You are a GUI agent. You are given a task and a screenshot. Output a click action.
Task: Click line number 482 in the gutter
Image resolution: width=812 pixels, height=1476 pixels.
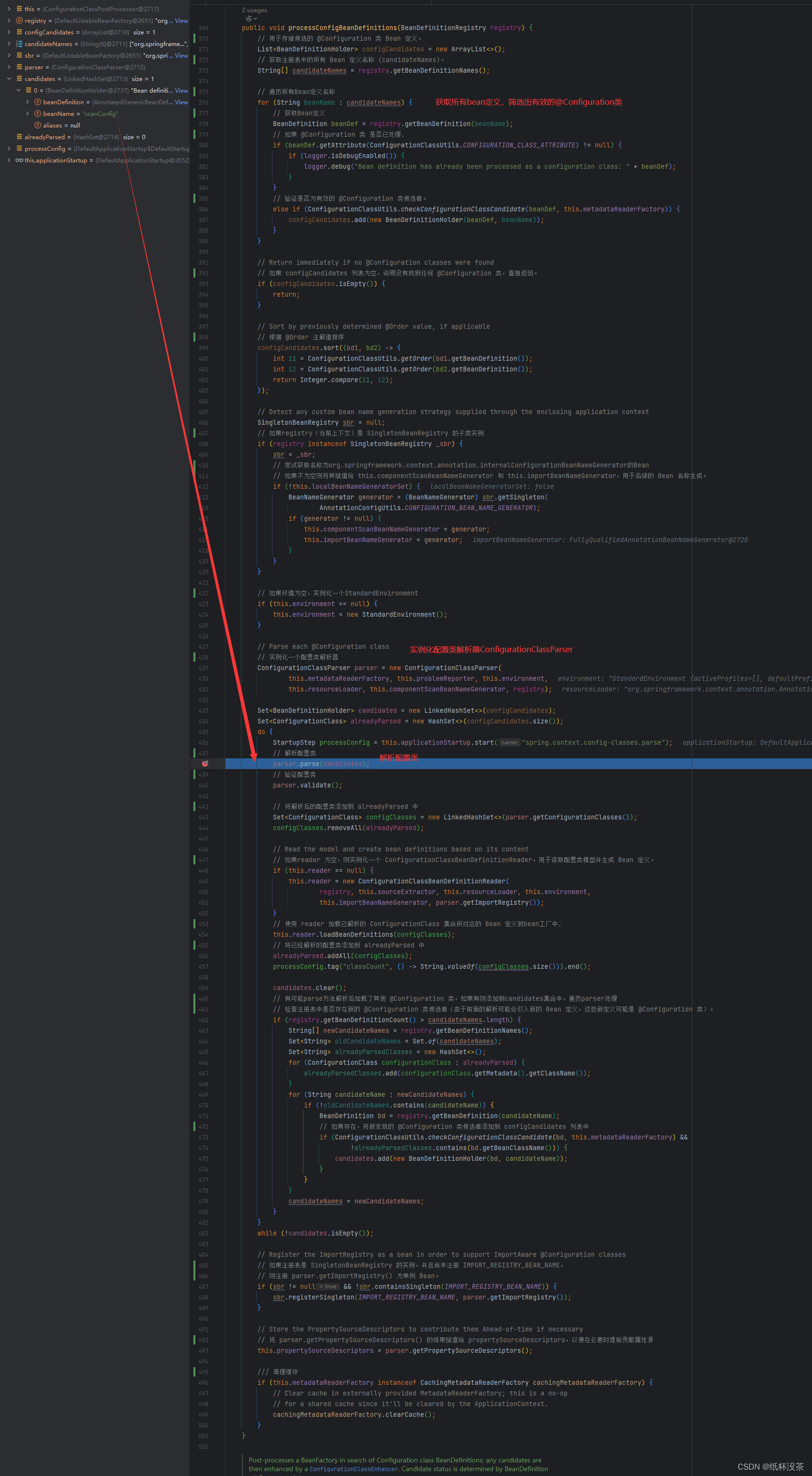tap(203, 1233)
